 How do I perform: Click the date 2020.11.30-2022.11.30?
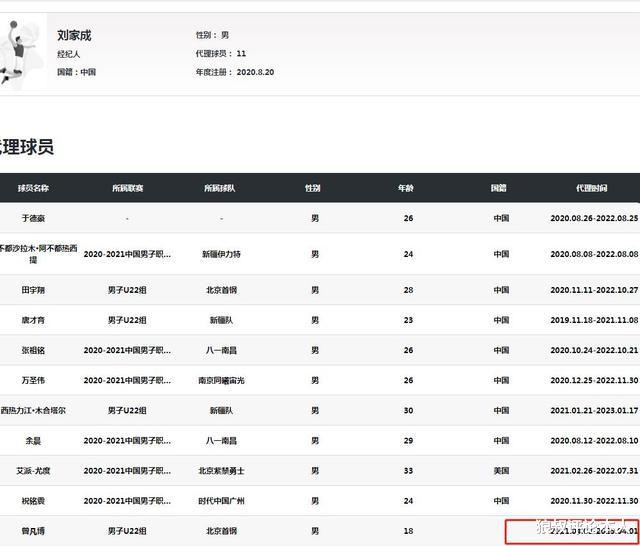(594, 501)
